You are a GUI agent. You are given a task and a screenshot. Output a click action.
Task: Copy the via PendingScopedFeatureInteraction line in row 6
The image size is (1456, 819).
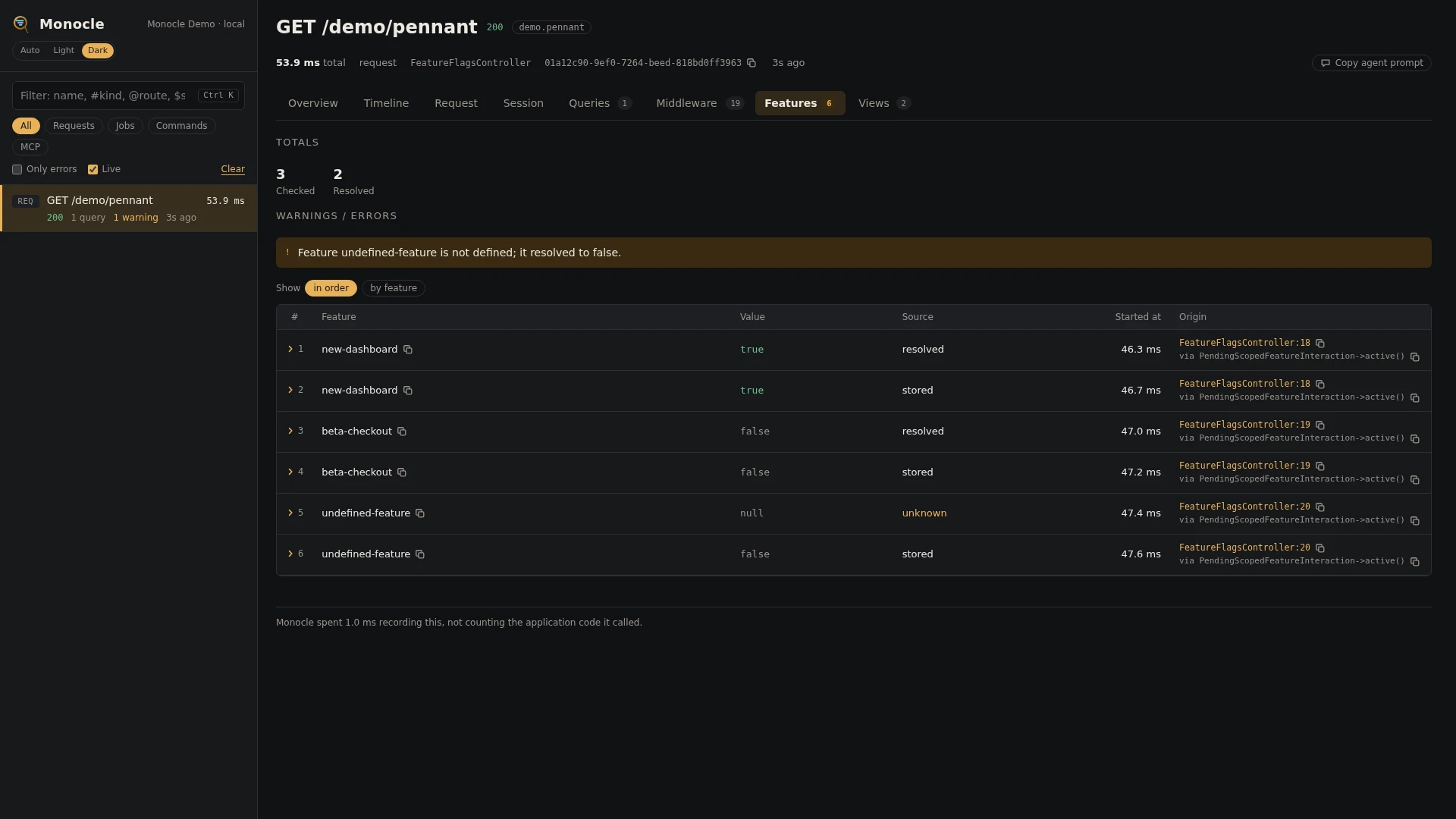1415,562
